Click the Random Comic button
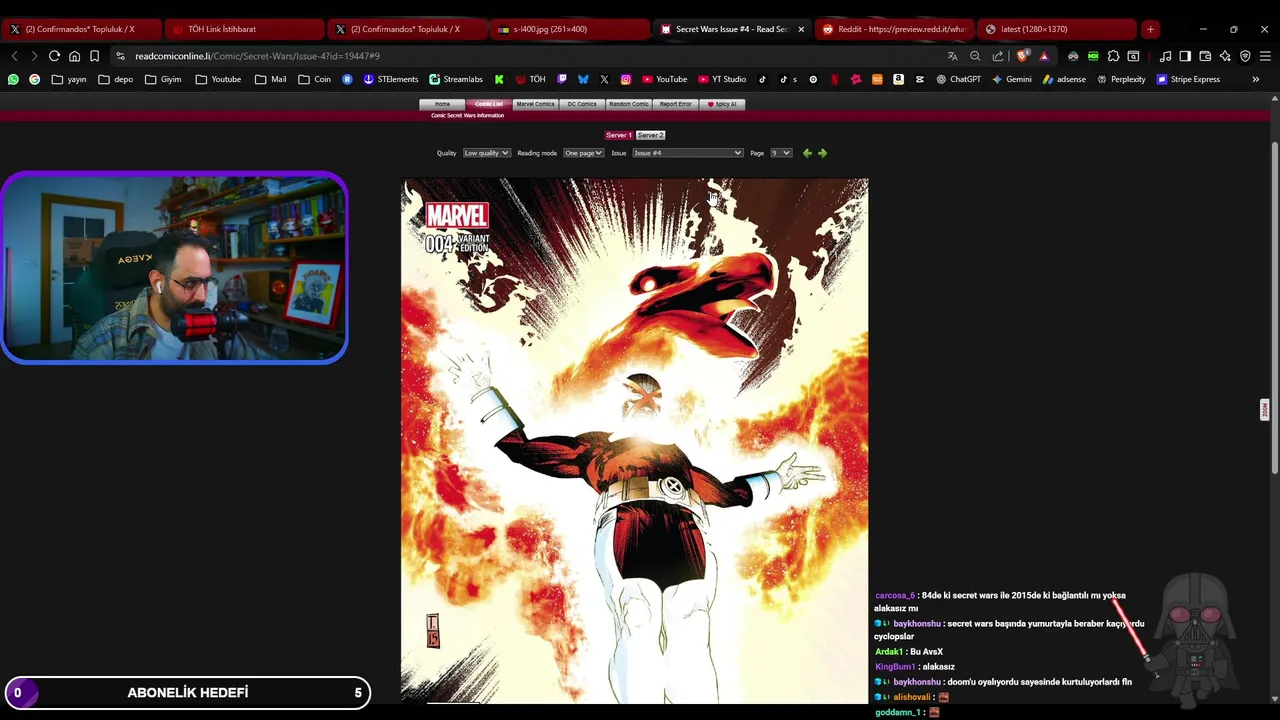The height and width of the screenshot is (720, 1280). (629, 104)
